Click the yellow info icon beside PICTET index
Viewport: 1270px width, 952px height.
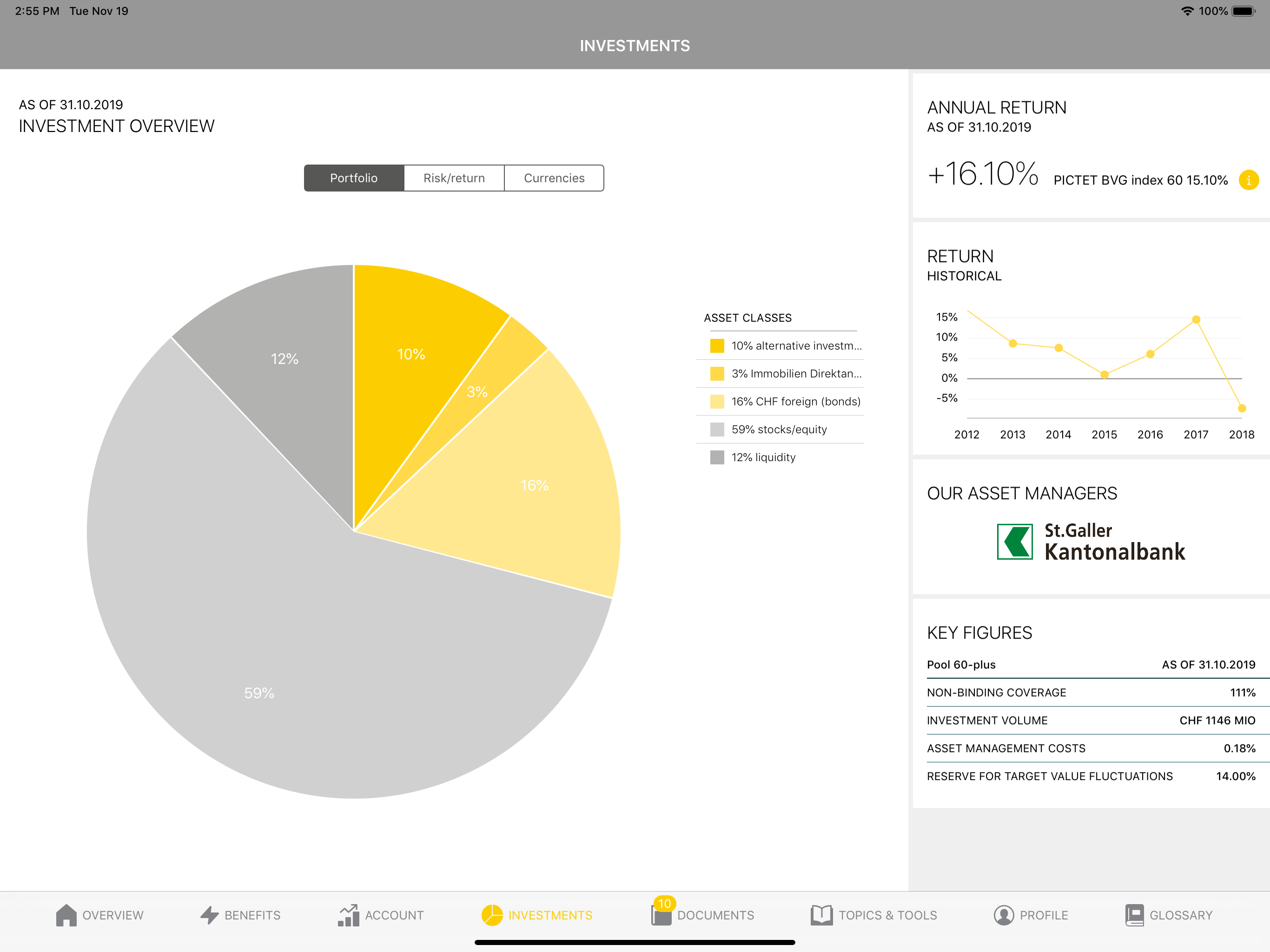pyautogui.click(x=1249, y=180)
